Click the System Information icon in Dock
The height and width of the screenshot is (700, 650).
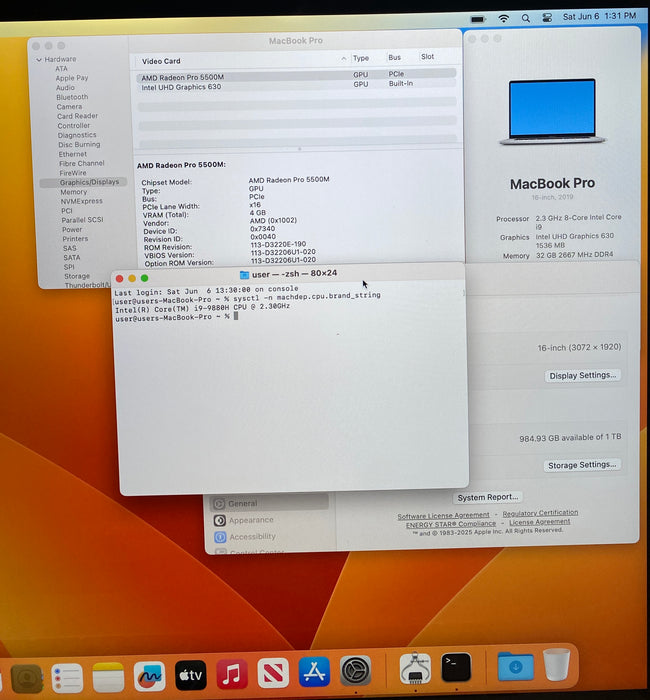(x=415, y=668)
